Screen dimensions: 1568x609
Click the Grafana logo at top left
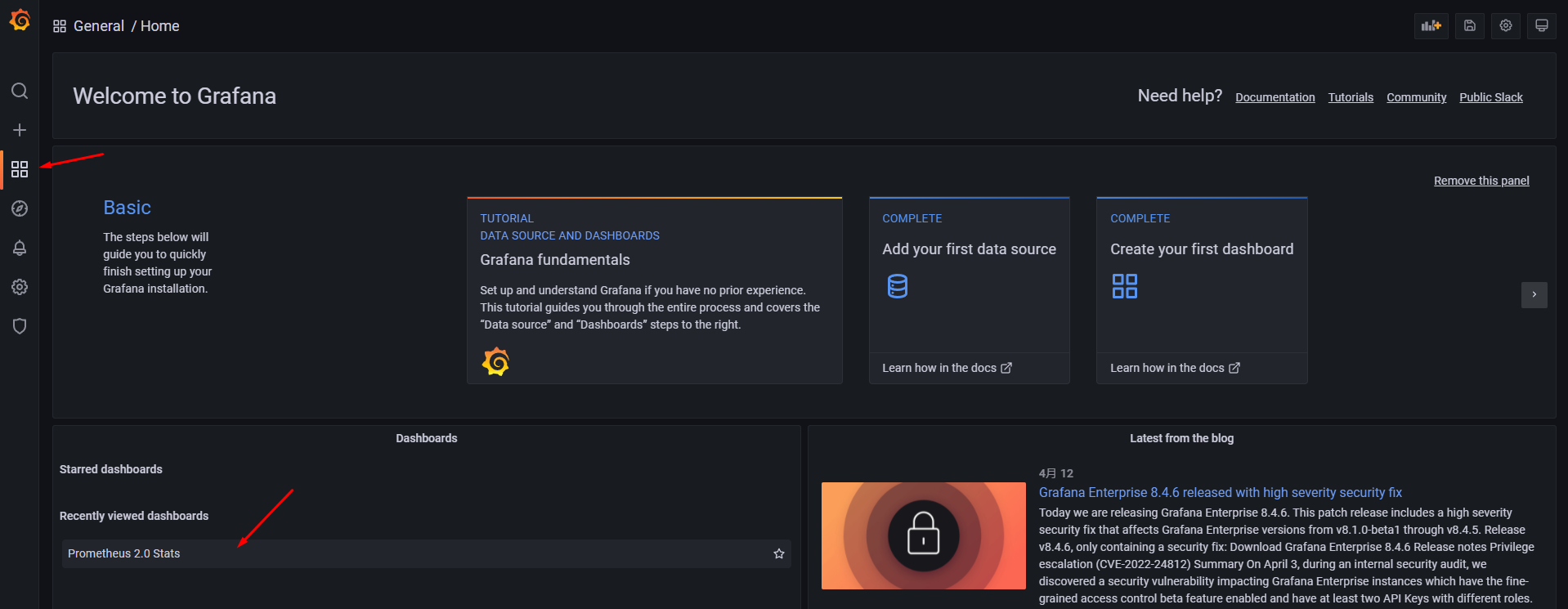click(x=20, y=20)
